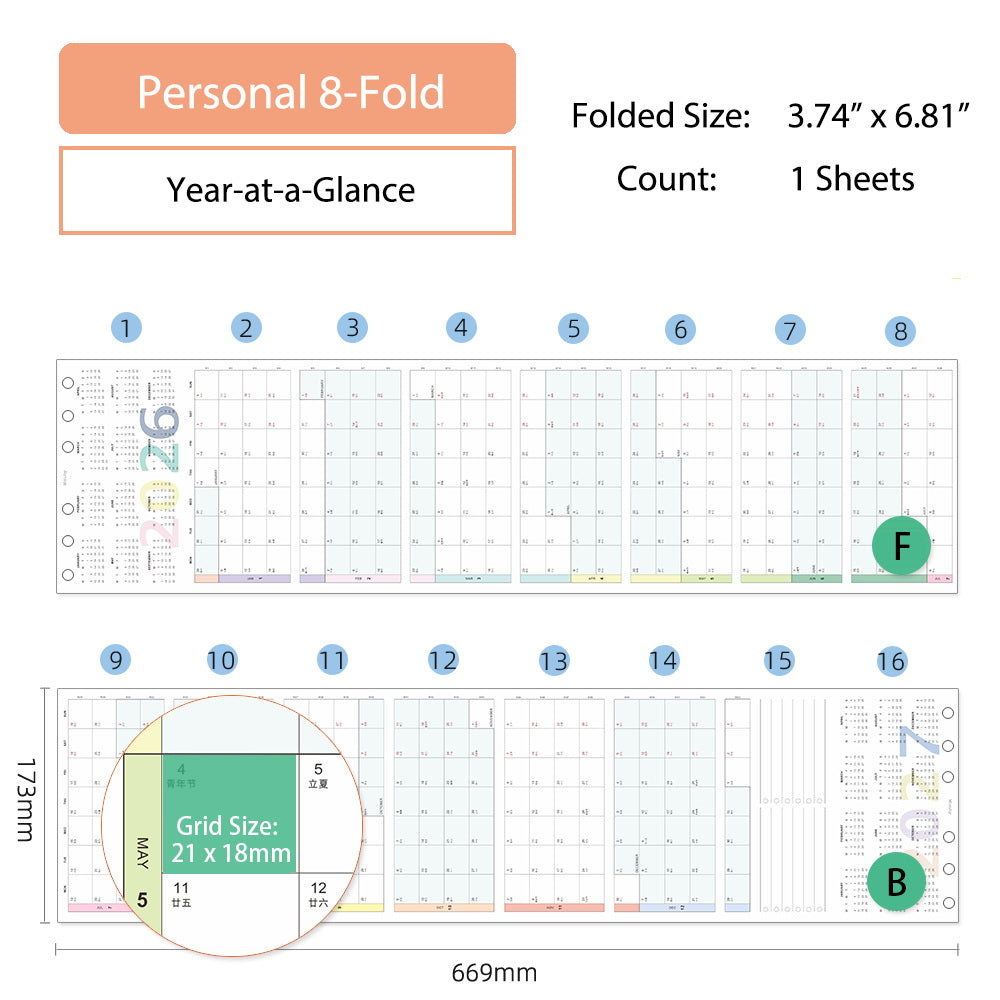This screenshot has height=1000, width=1000.
Task: Select the panel number 2 marker
Action: coord(245,327)
